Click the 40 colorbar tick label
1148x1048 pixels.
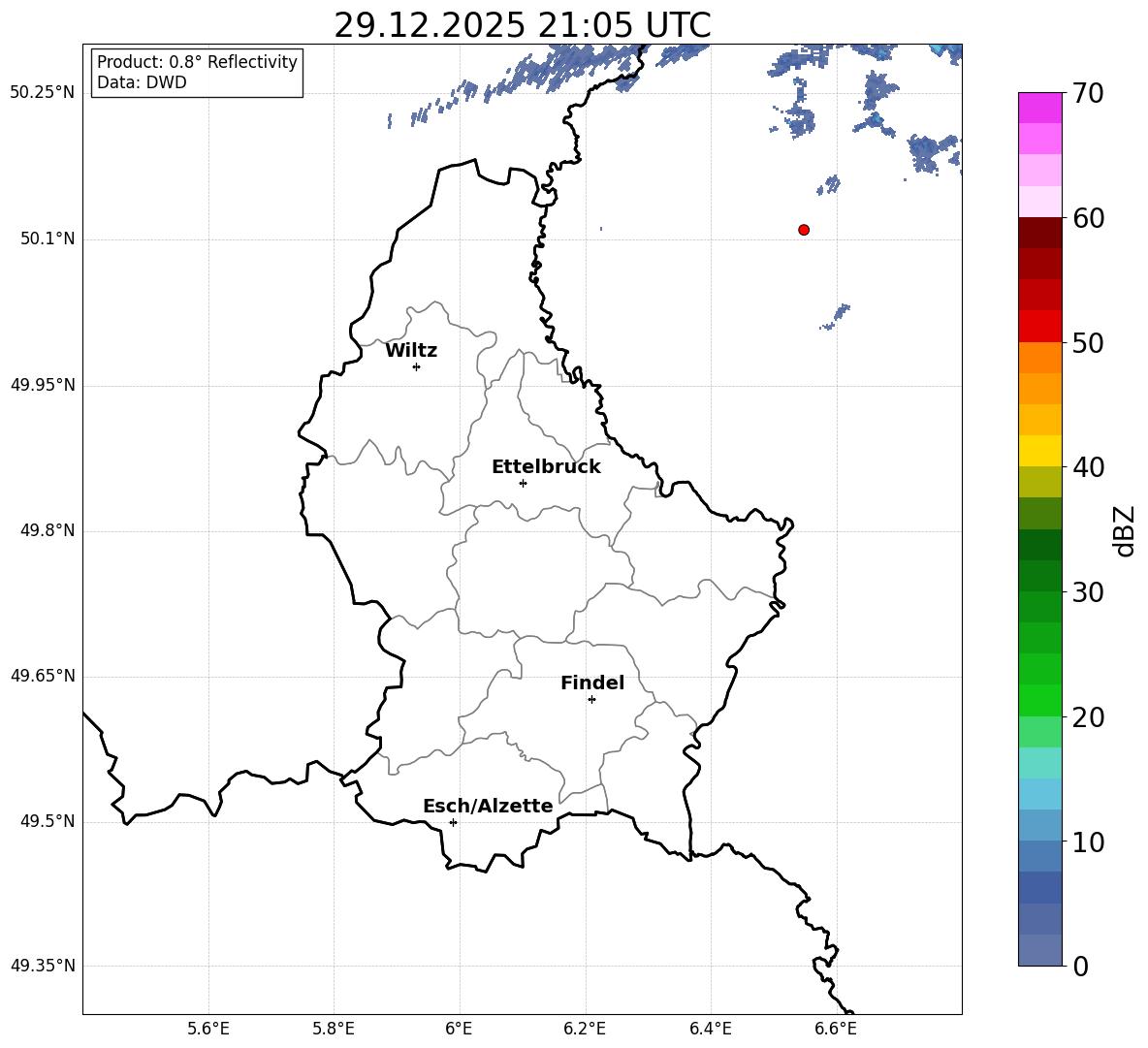click(x=1088, y=467)
